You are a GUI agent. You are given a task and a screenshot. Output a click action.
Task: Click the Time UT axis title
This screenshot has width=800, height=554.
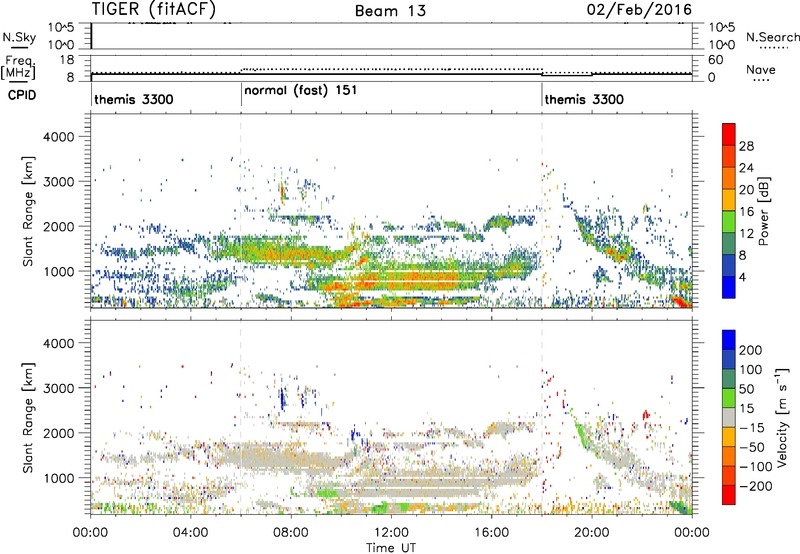coord(391,548)
